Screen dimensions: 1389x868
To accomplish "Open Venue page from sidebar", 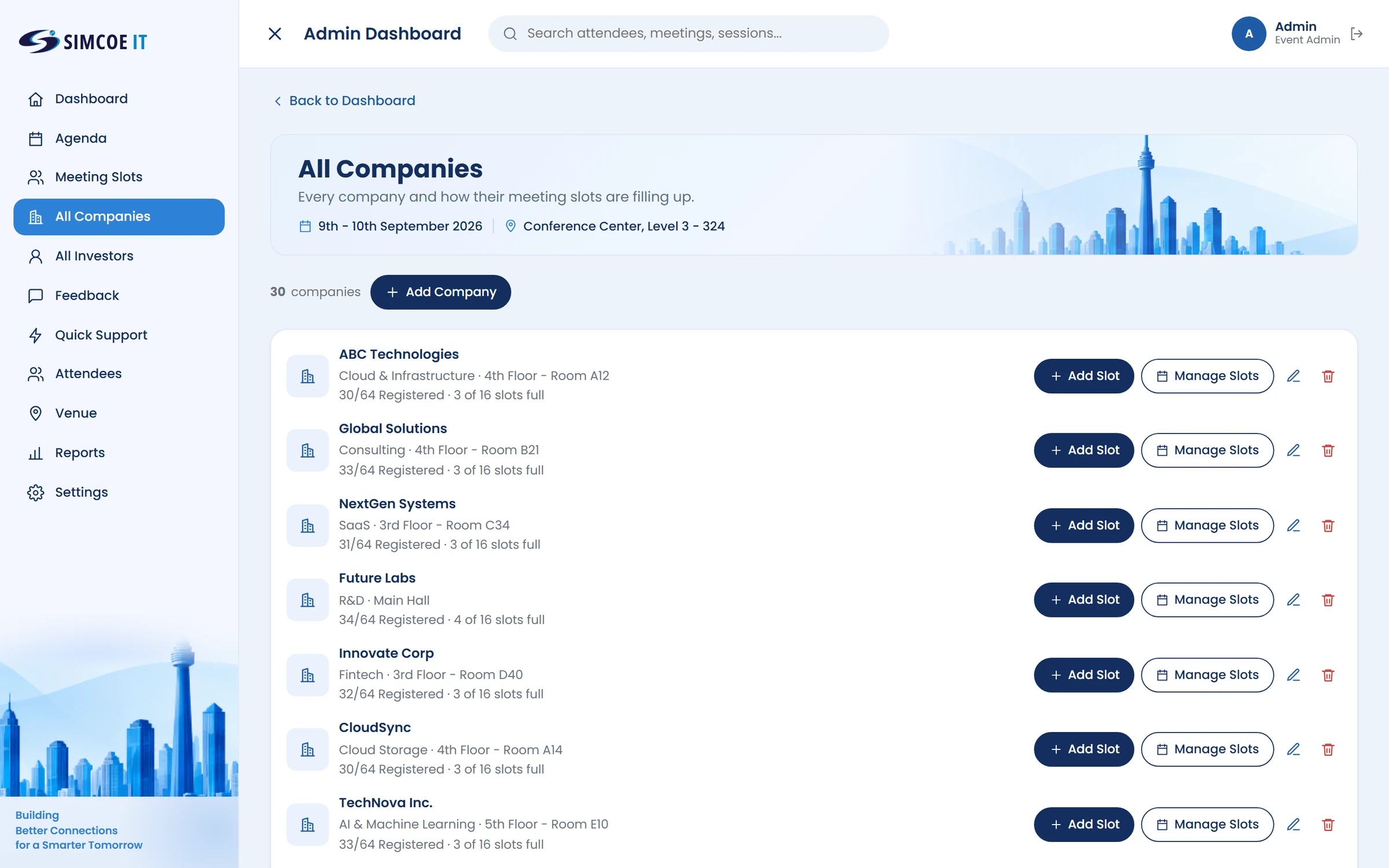I will coord(119,413).
